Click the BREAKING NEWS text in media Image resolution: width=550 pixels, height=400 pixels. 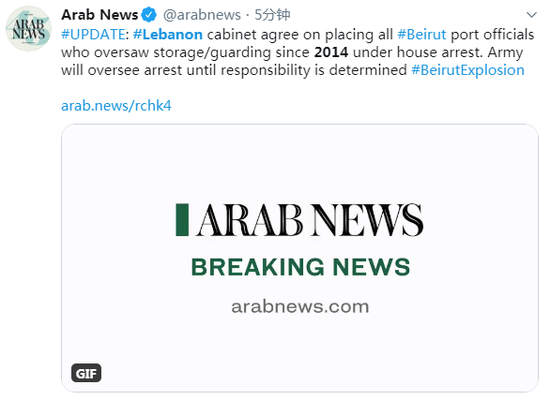point(301,267)
